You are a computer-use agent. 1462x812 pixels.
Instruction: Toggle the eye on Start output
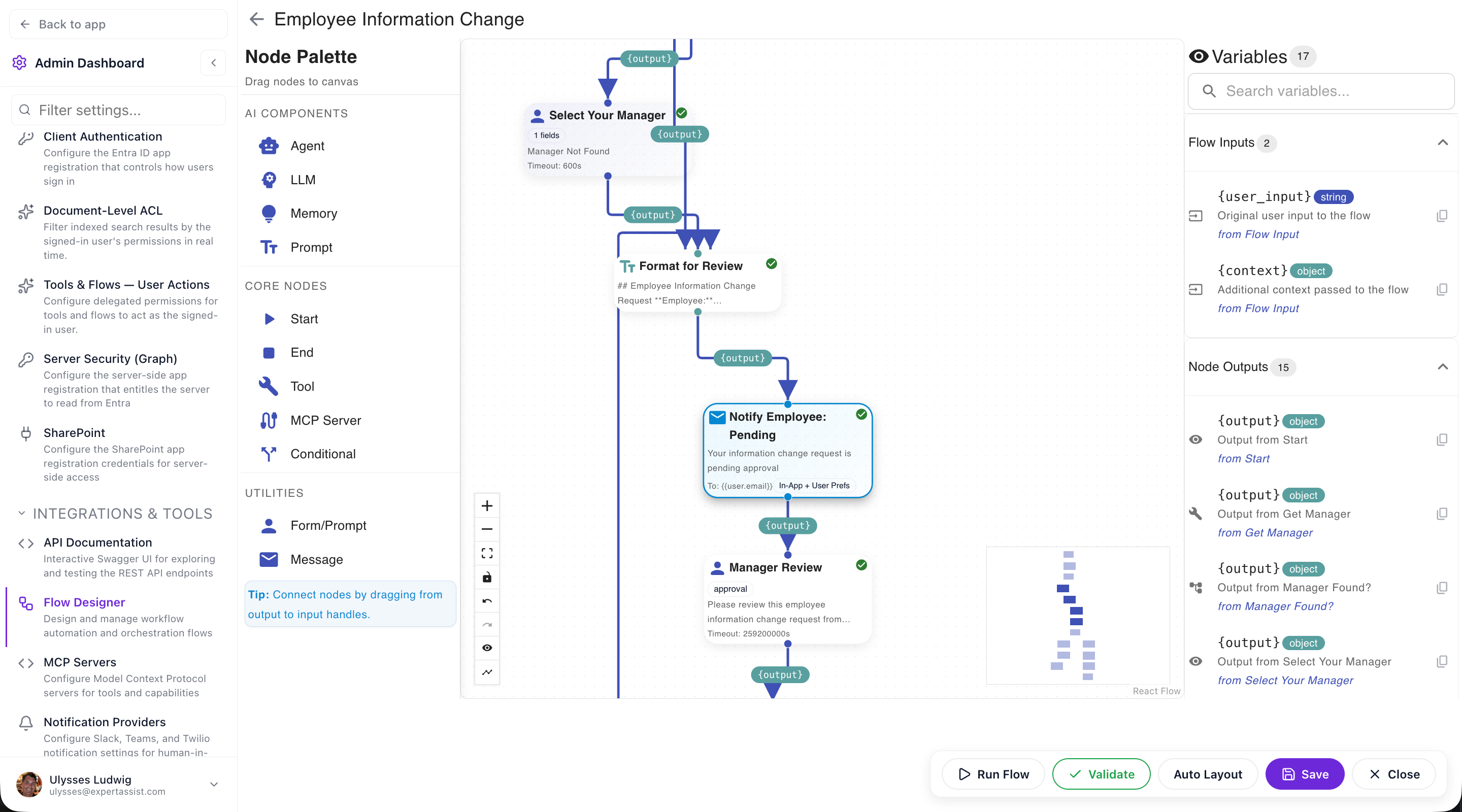point(1196,440)
